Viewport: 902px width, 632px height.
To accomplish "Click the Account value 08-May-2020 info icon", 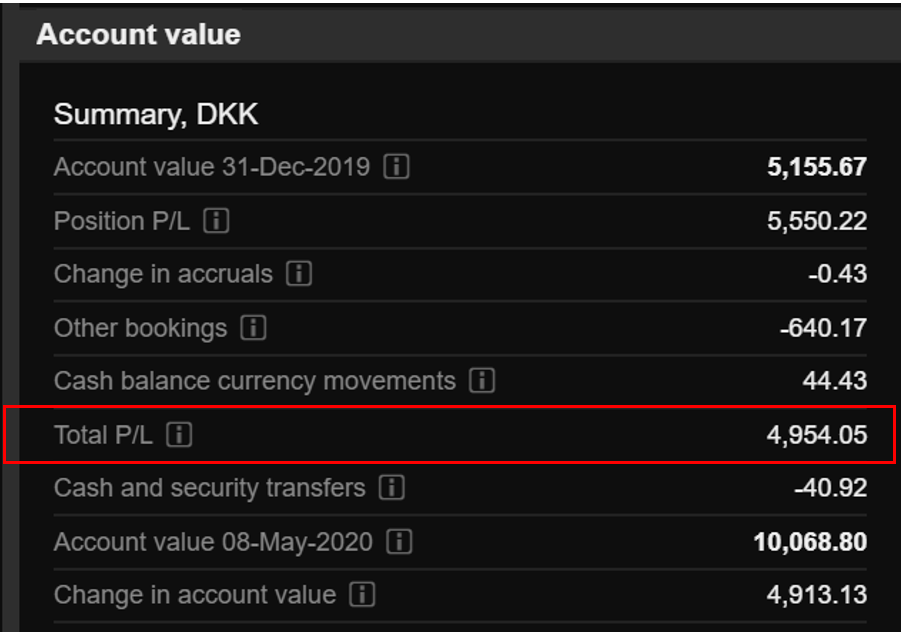I will point(398,542).
